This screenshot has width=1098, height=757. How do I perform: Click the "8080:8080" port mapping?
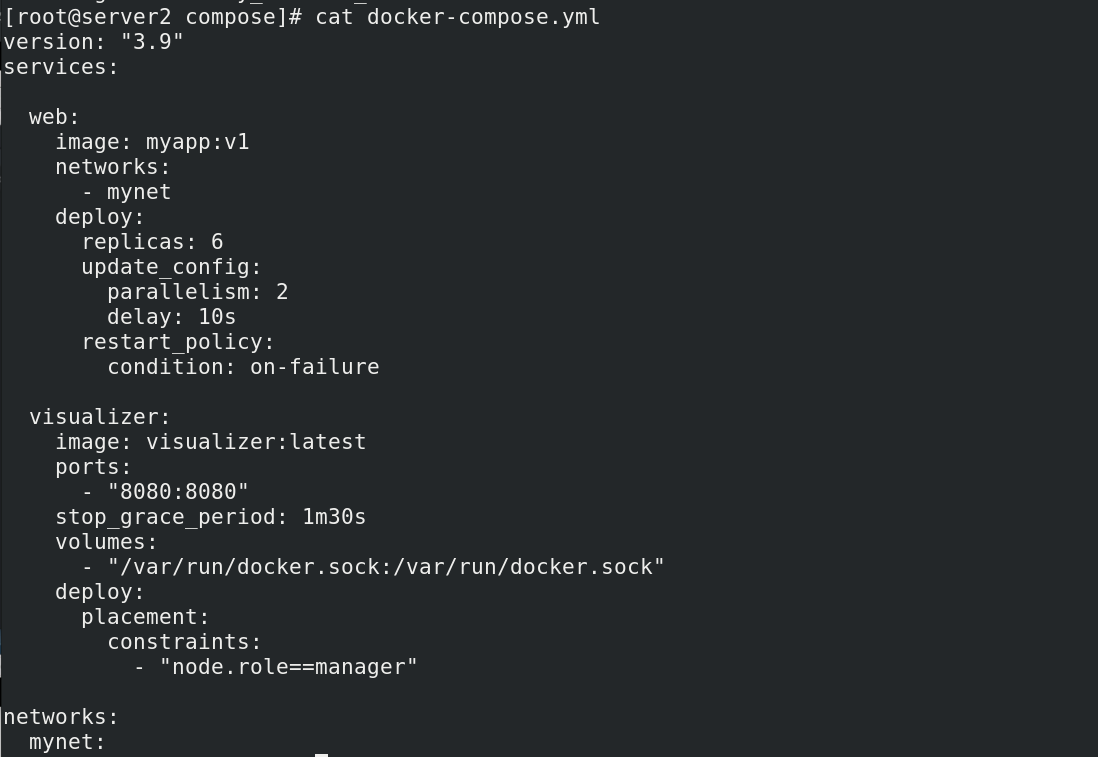pos(178,492)
